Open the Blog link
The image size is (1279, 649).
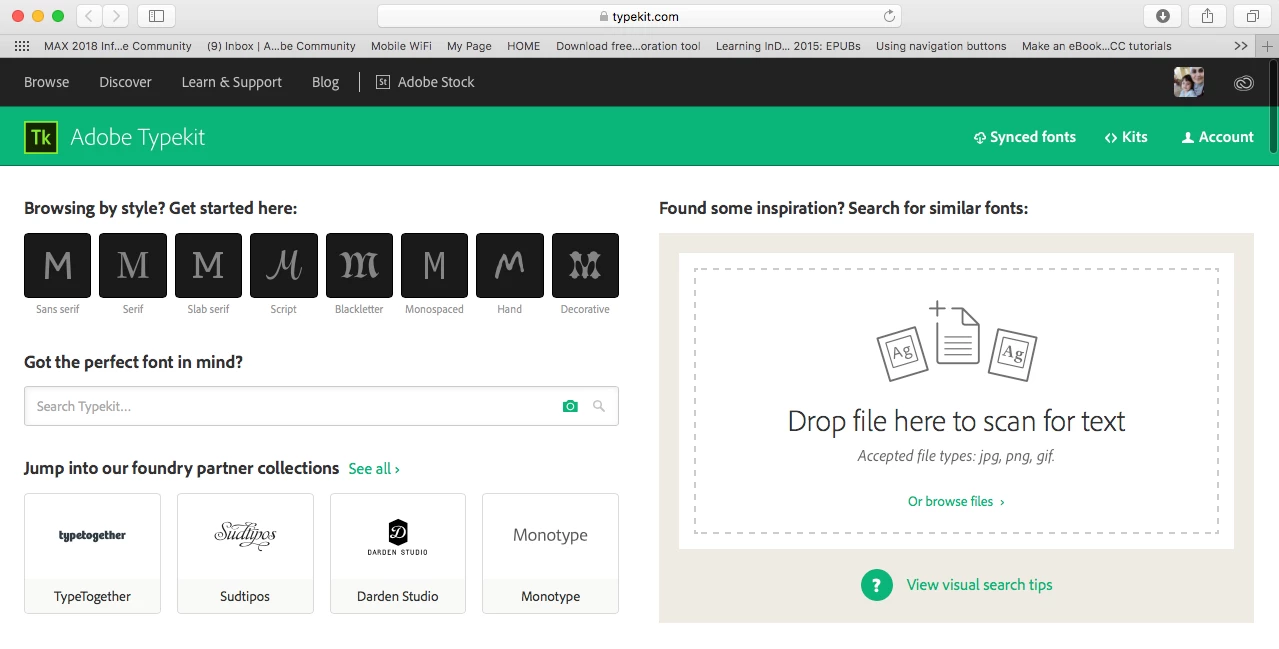[x=325, y=82]
